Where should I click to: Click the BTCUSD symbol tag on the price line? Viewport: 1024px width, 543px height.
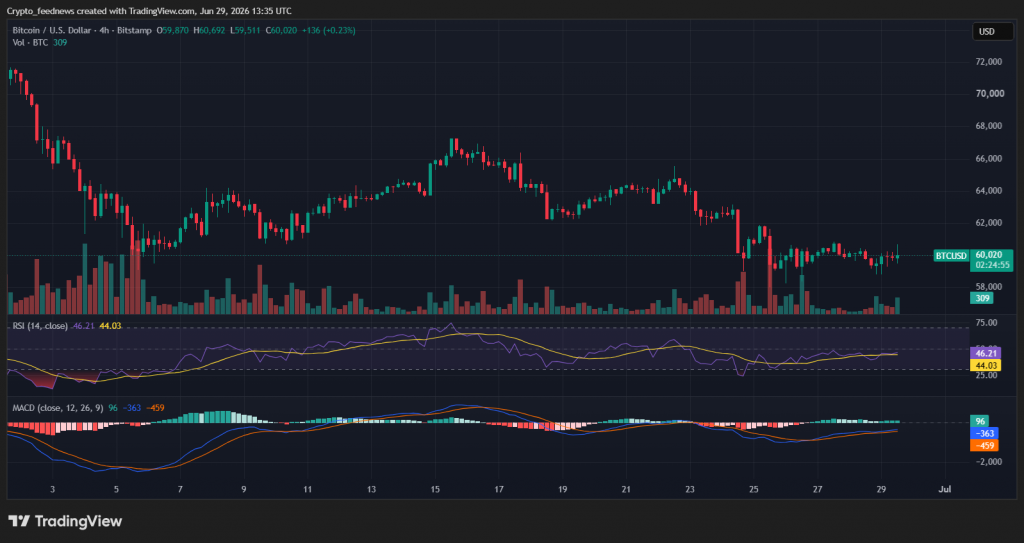[x=951, y=255]
